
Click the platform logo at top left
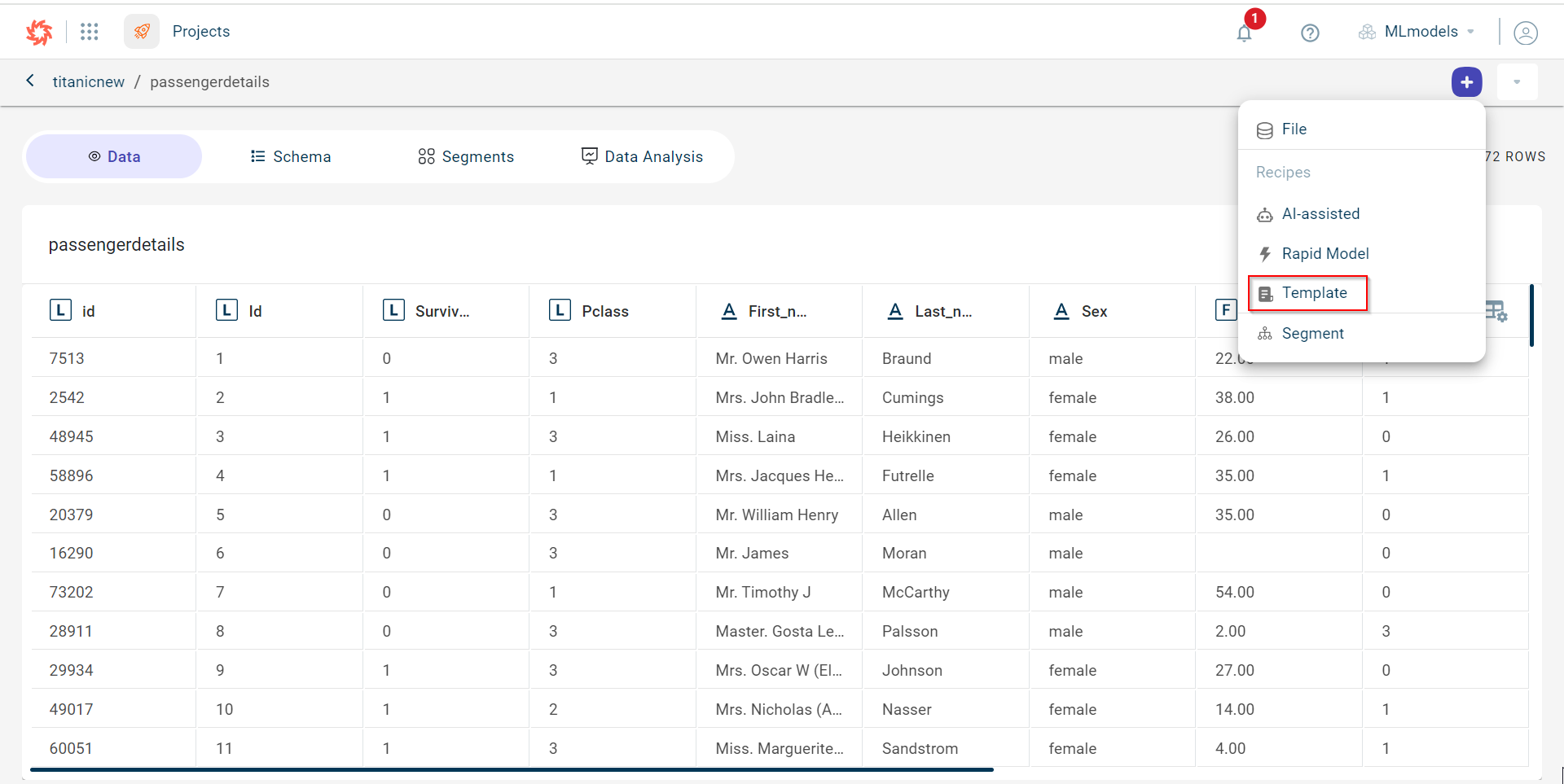39,32
